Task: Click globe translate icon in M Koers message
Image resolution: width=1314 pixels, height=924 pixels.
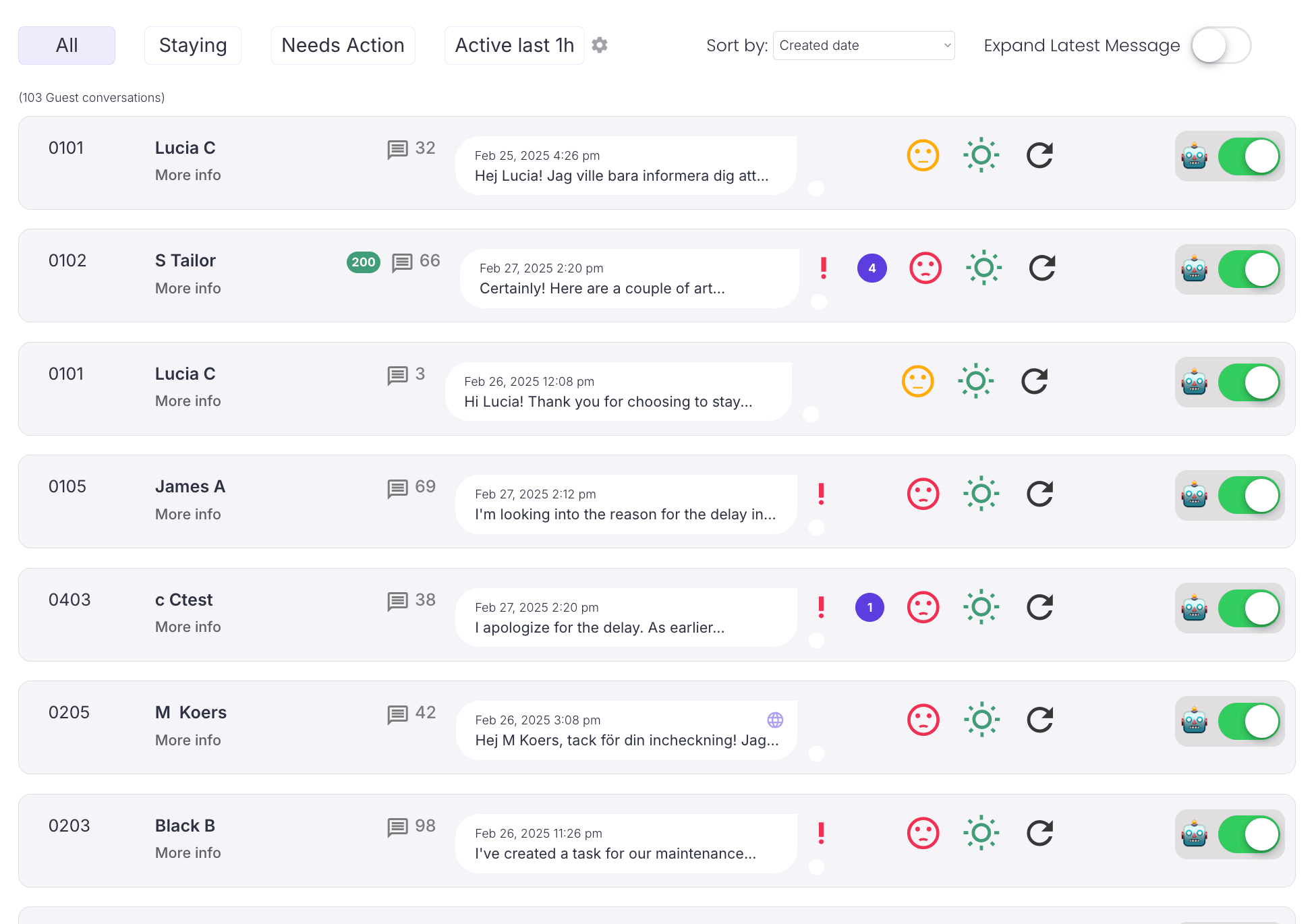Action: click(x=775, y=720)
